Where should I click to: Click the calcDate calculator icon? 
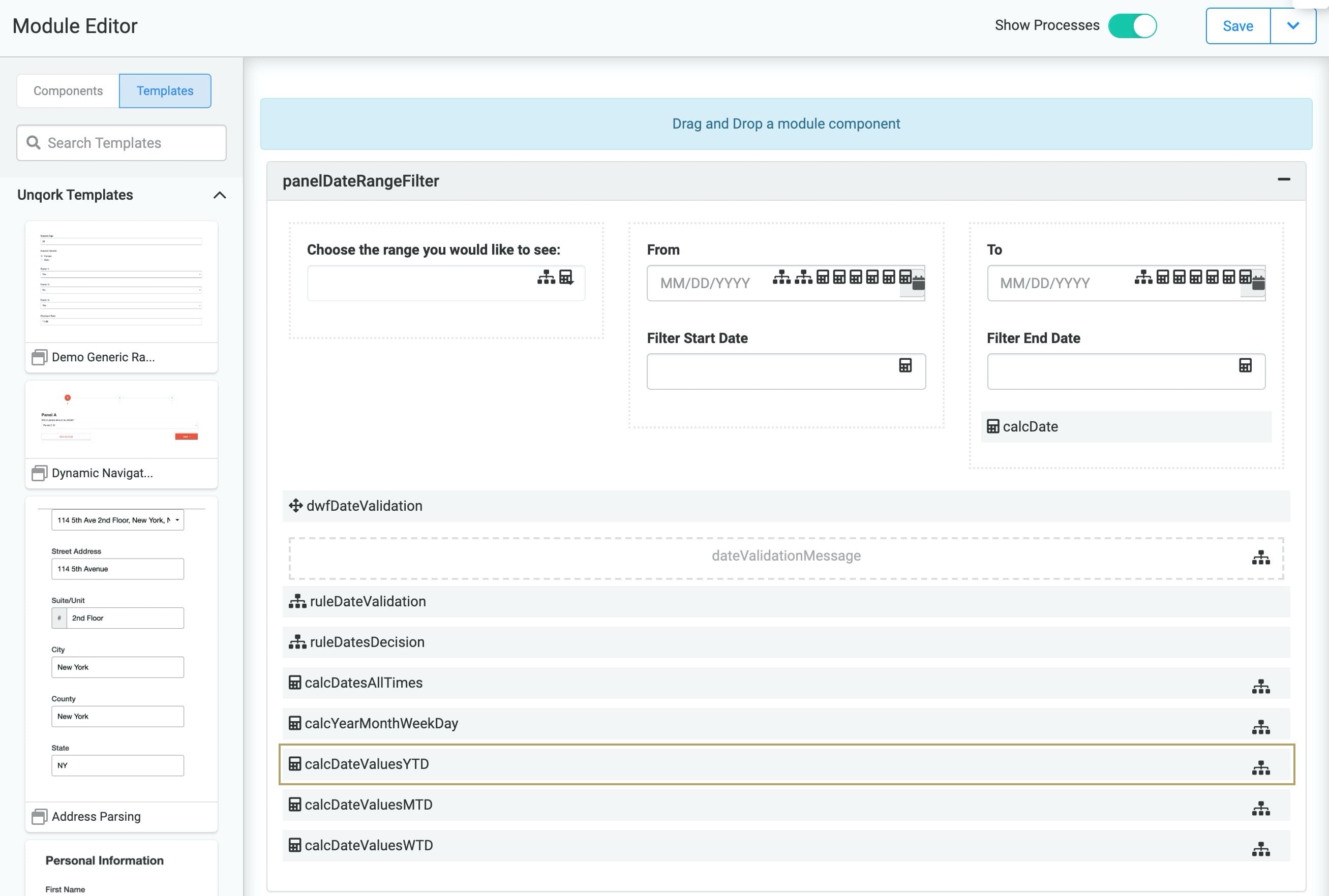point(993,427)
